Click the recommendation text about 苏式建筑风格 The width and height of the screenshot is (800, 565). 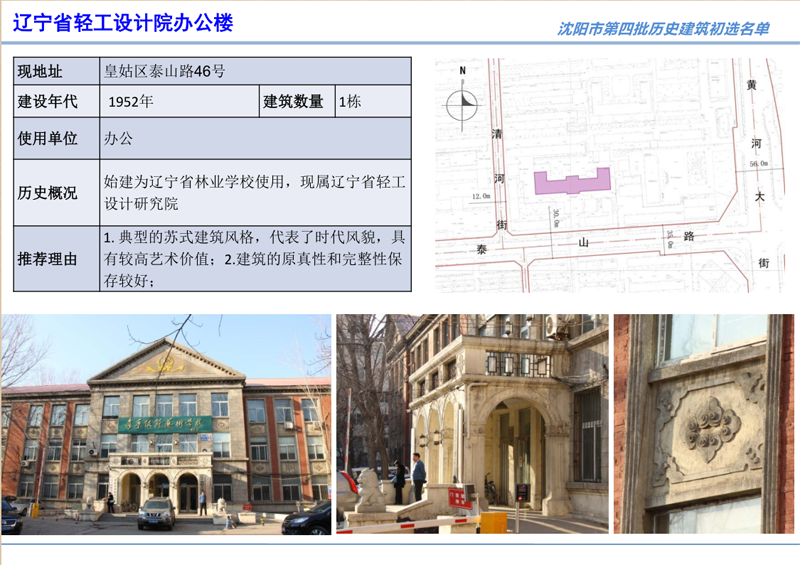pyautogui.click(x=255, y=259)
